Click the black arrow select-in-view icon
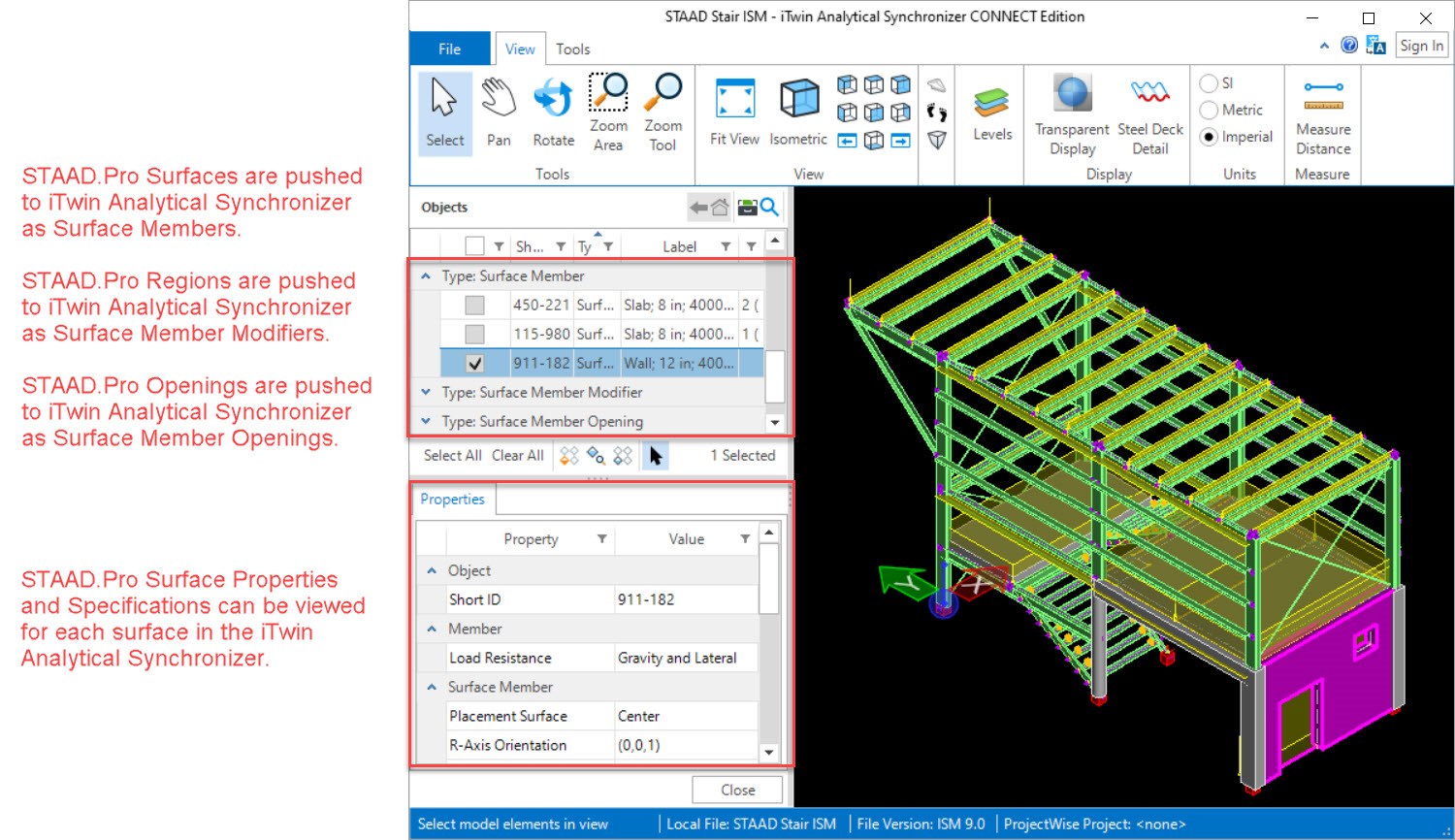Viewport: 1455px width, 840px height. (x=655, y=456)
